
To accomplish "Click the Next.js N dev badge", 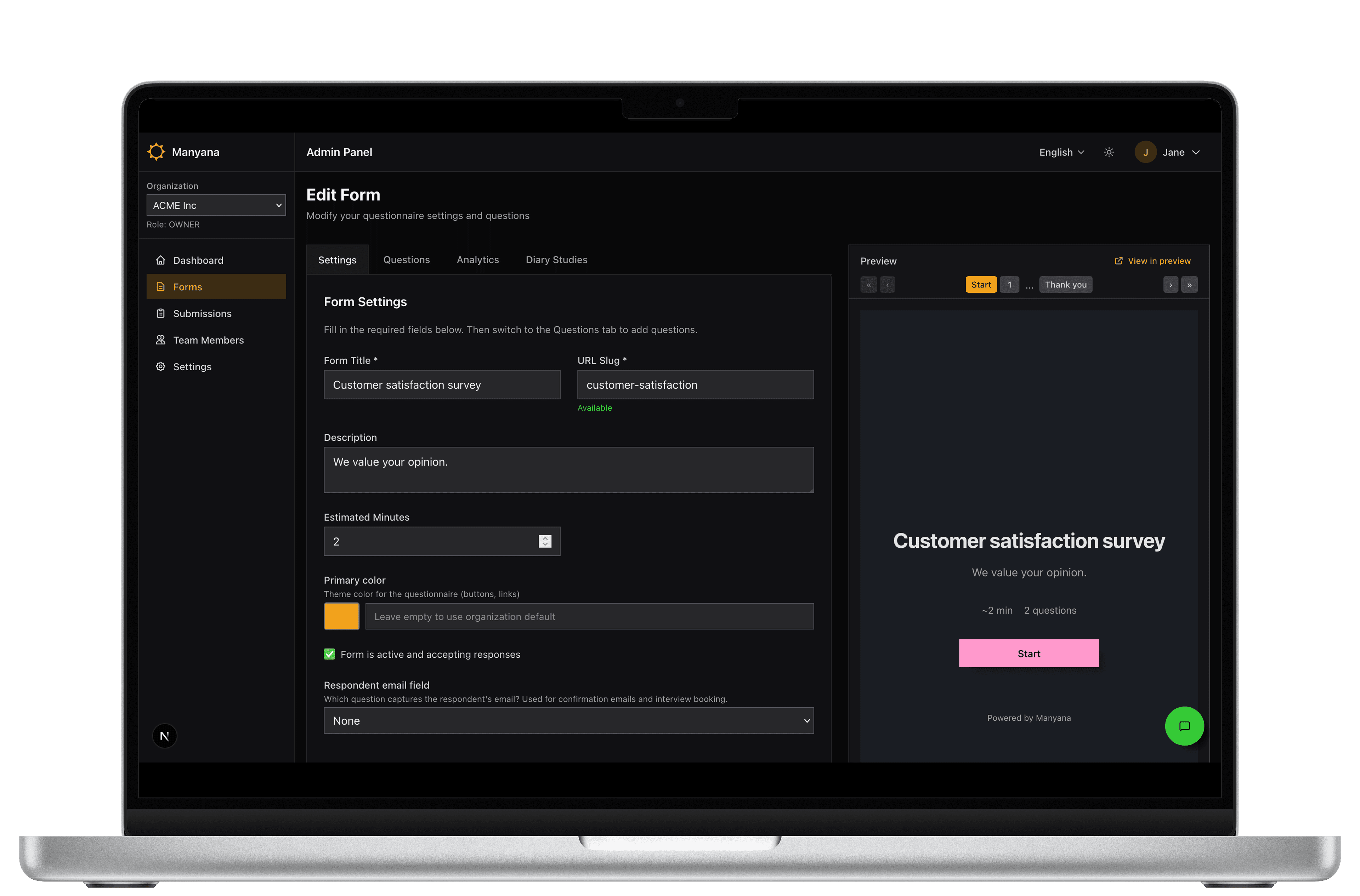I will tap(165, 736).
